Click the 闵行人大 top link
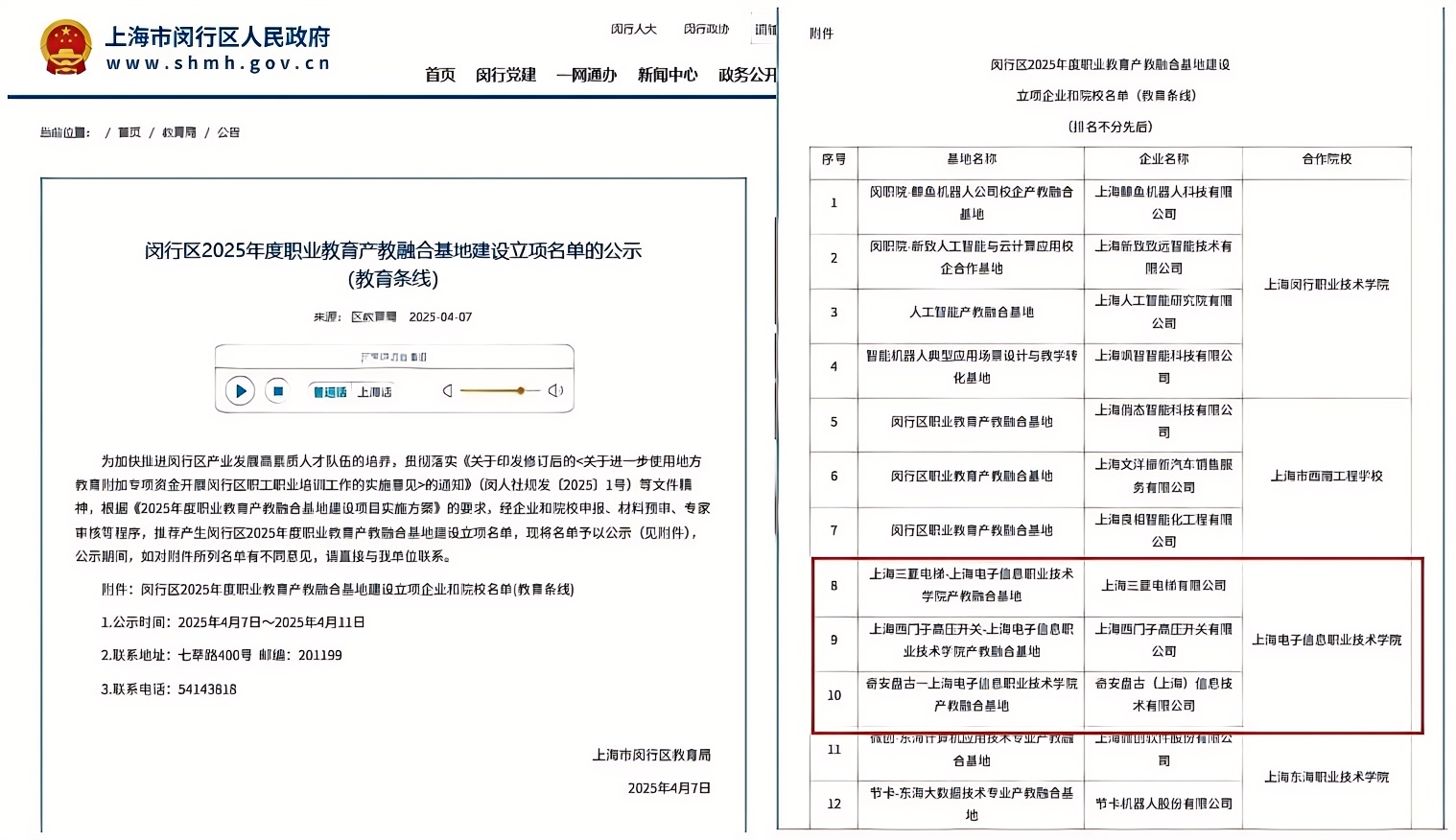 click(x=633, y=30)
